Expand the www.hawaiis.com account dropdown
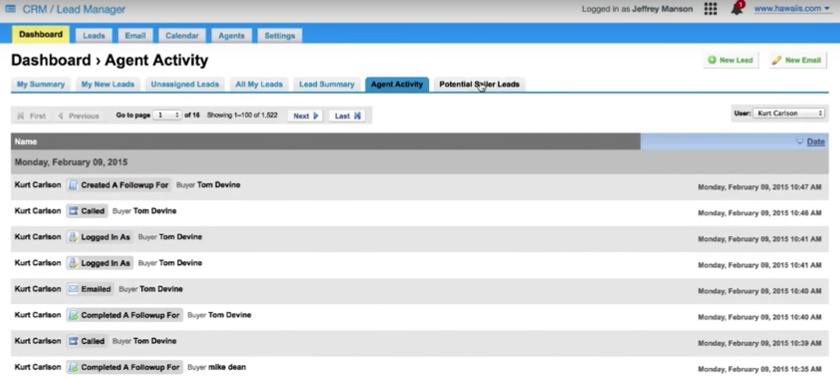The image size is (840, 378). (x=792, y=9)
